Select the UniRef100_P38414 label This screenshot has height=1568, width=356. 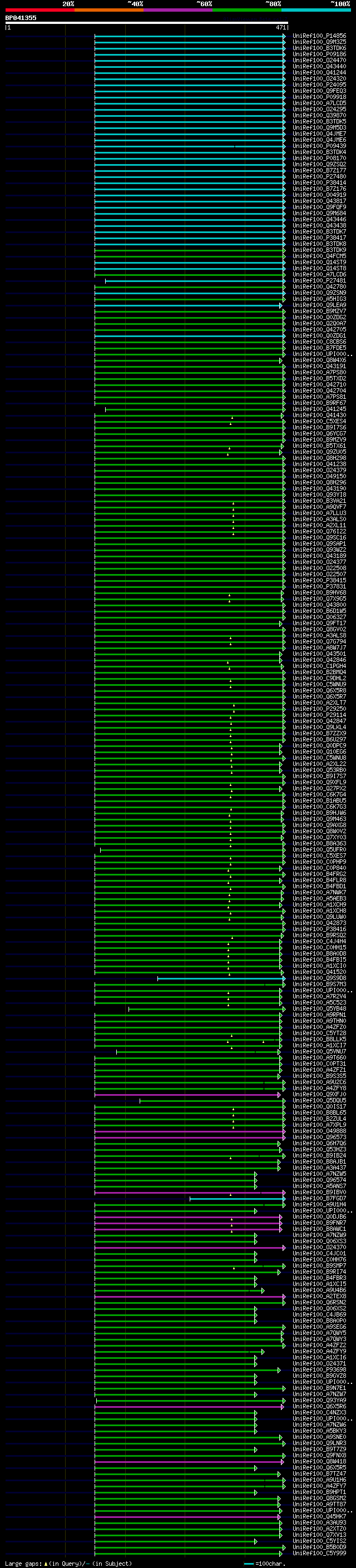[319, 182]
